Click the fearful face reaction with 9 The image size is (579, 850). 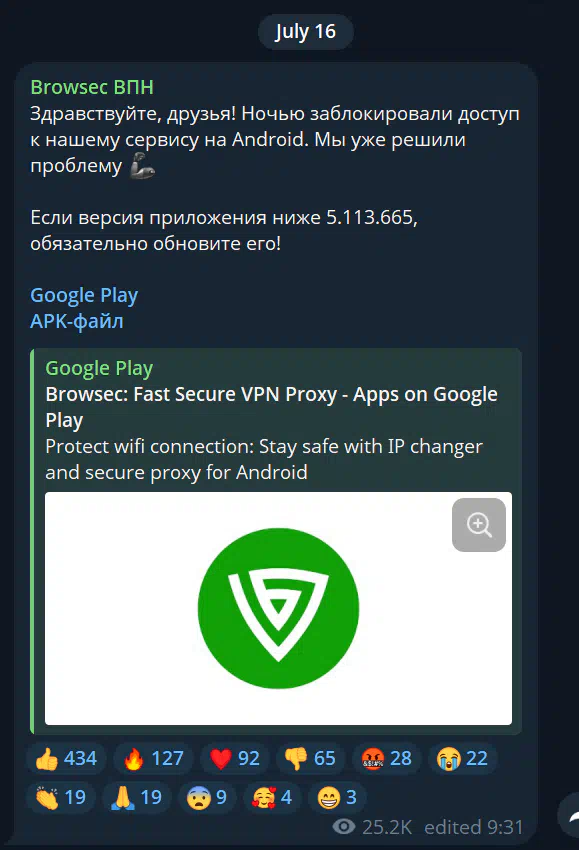pyautogui.click(x=207, y=797)
